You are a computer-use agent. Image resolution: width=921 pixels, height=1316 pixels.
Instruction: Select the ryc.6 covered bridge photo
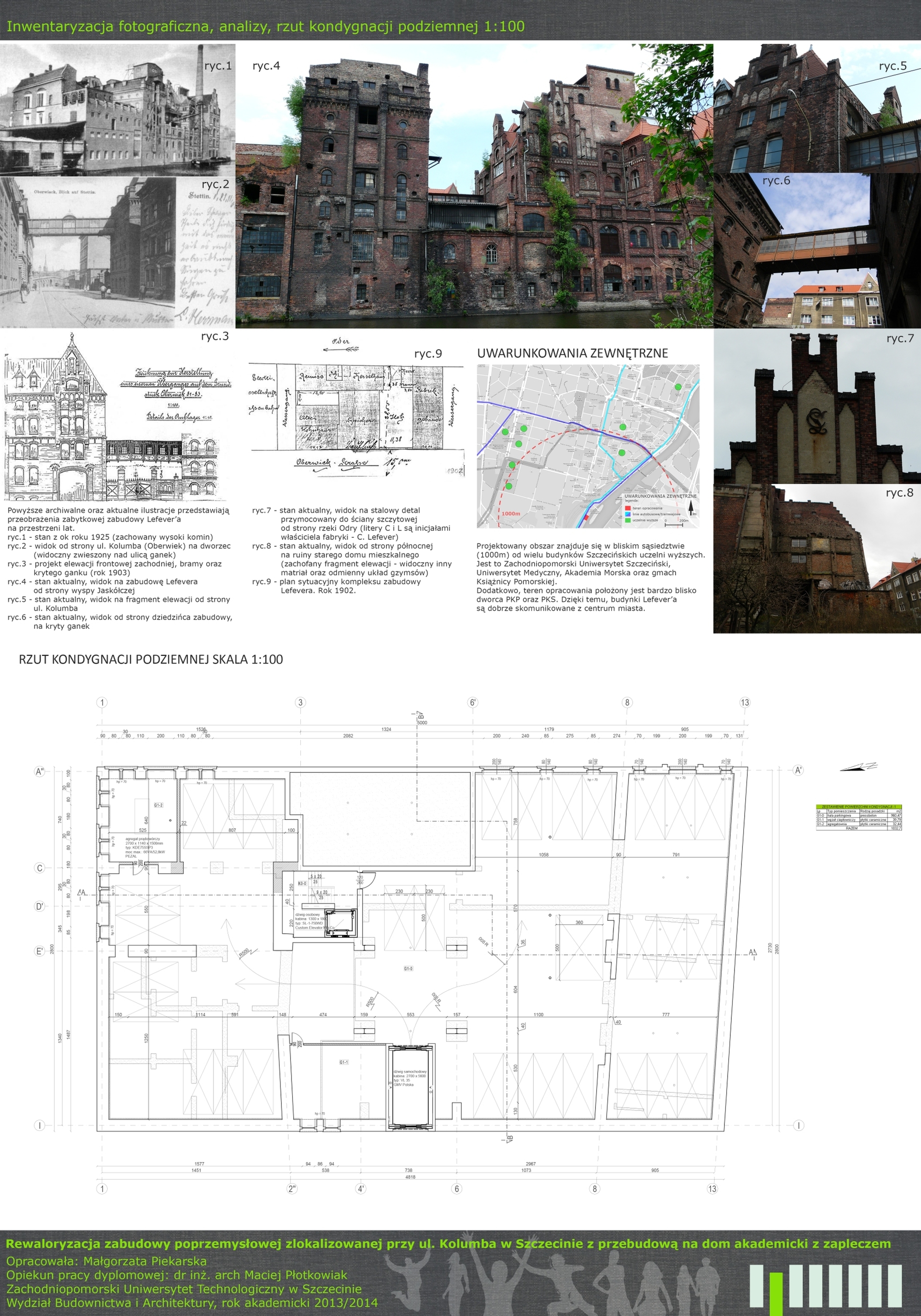[817, 251]
